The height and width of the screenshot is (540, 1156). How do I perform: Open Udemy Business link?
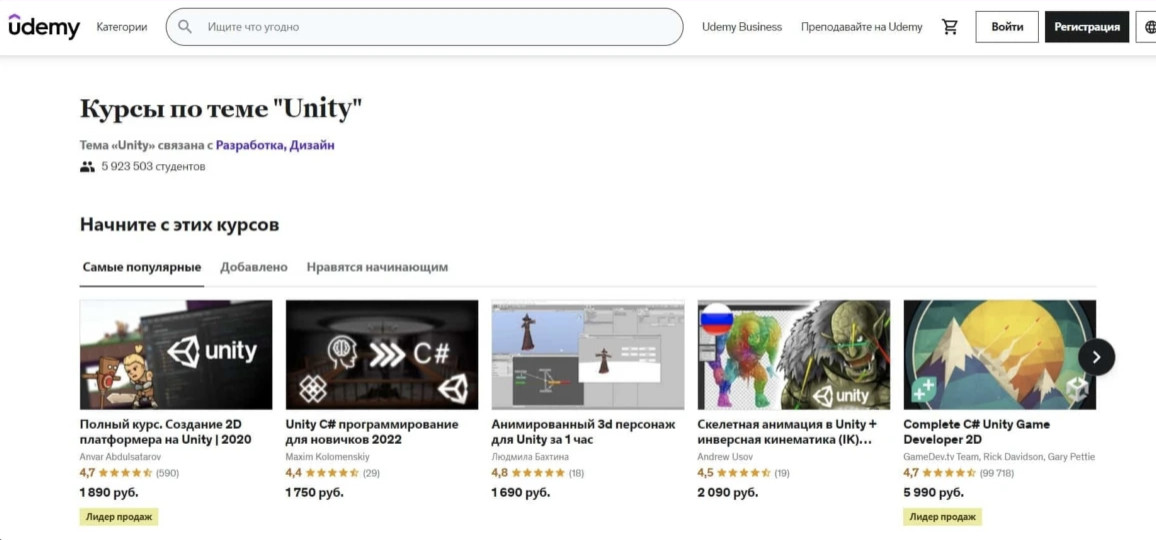(742, 27)
